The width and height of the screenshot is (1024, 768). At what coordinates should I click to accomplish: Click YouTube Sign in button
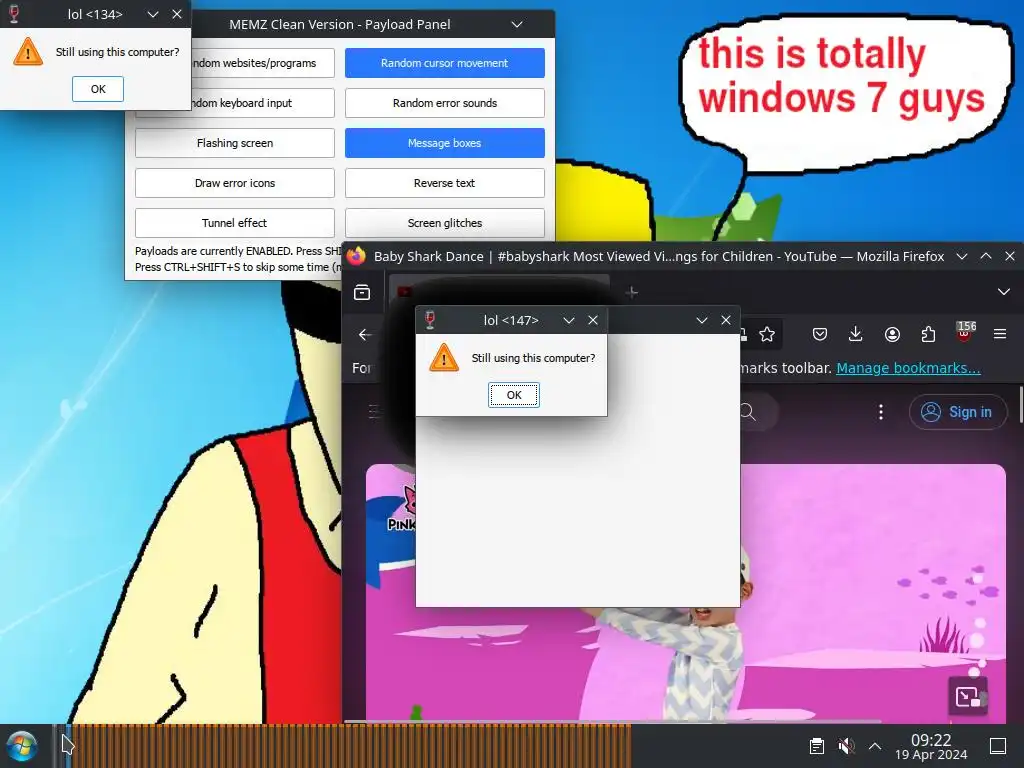point(957,412)
